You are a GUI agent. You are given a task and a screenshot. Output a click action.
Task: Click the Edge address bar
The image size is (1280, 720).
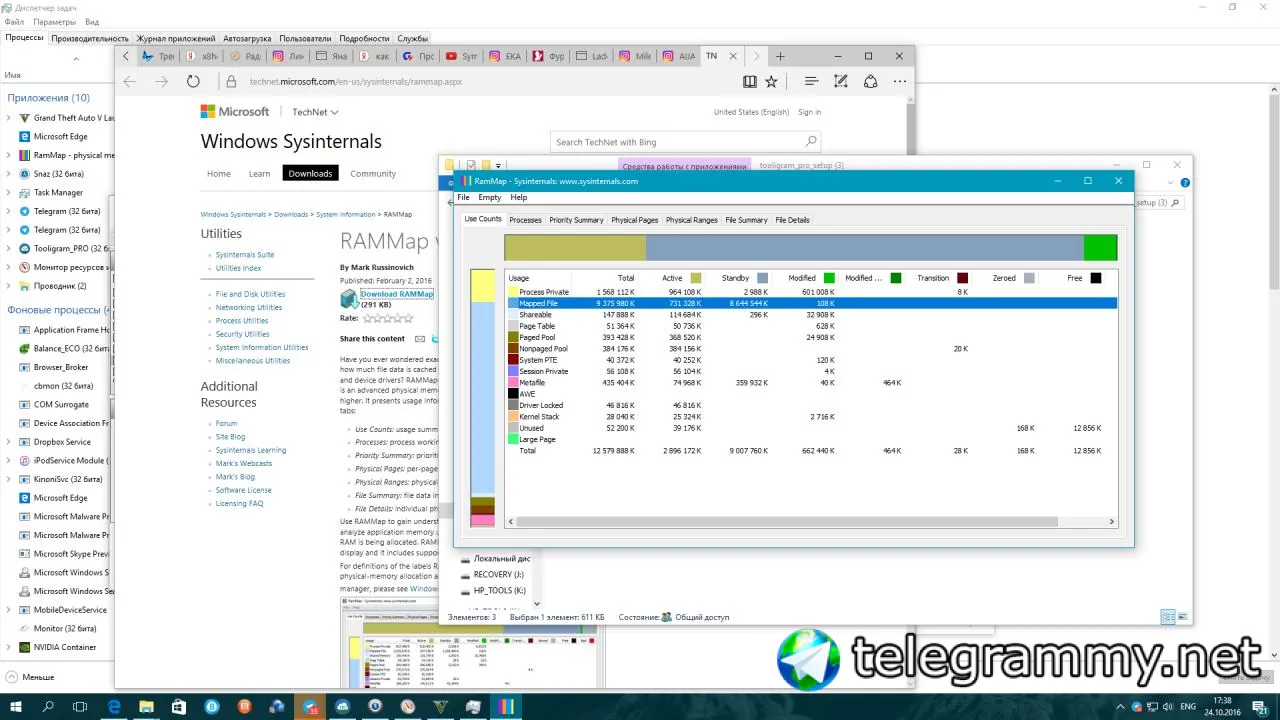479,82
